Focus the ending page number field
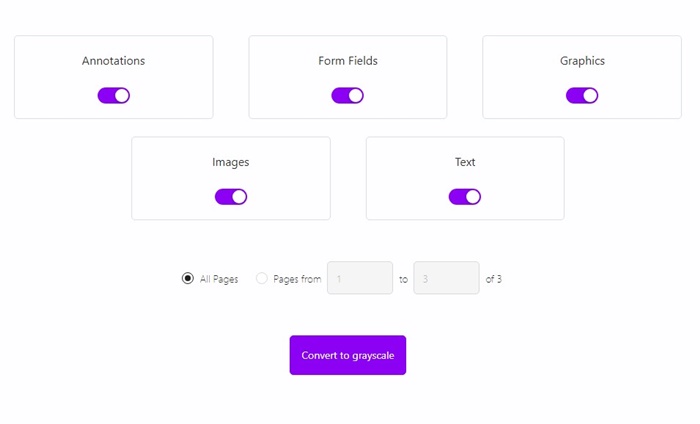Image resolution: width=700 pixels, height=424 pixels. pos(445,279)
